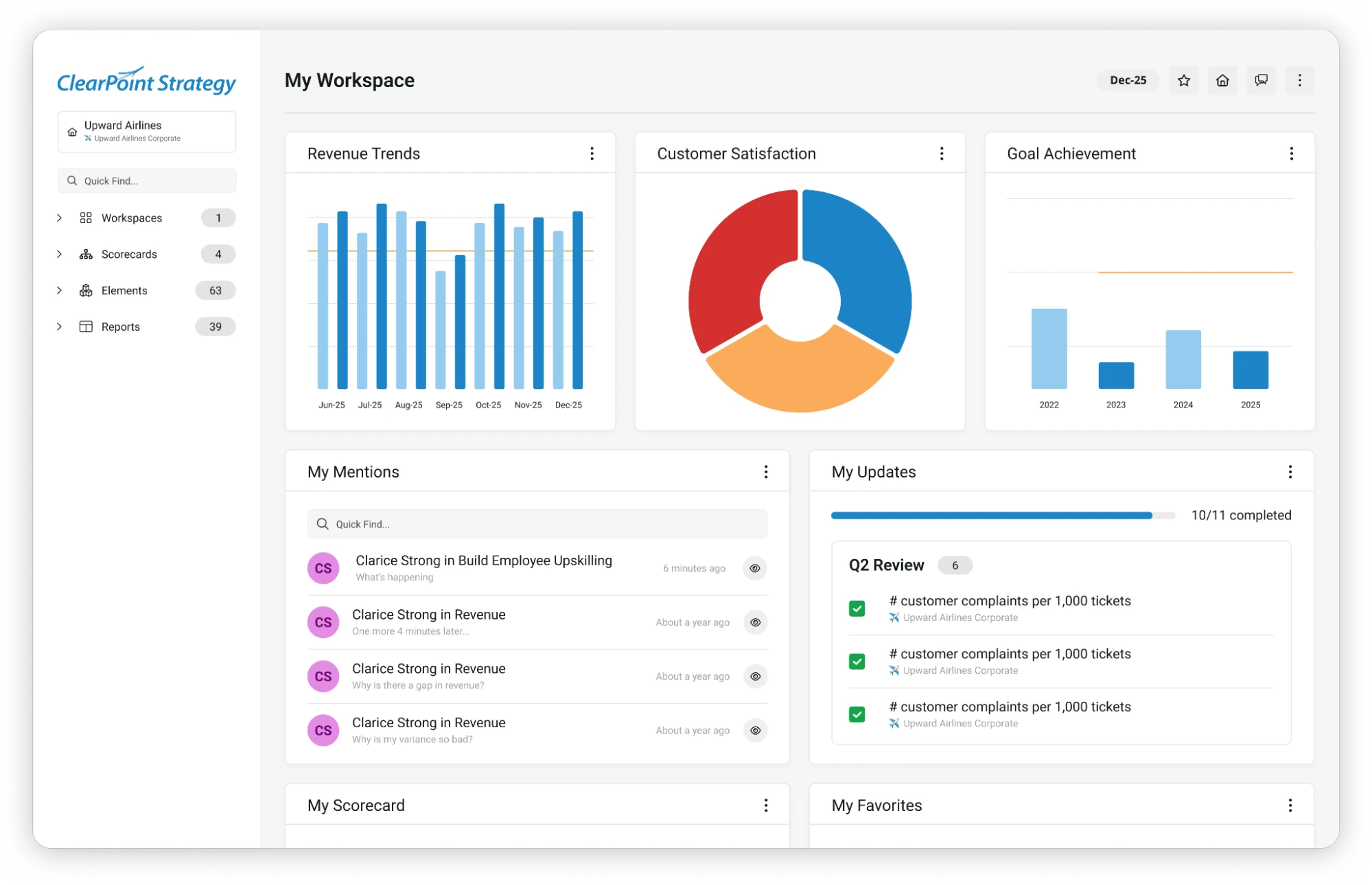This screenshot has width=1372, height=885.
Task: Expand the Reports sidebar section
Action: (60, 327)
